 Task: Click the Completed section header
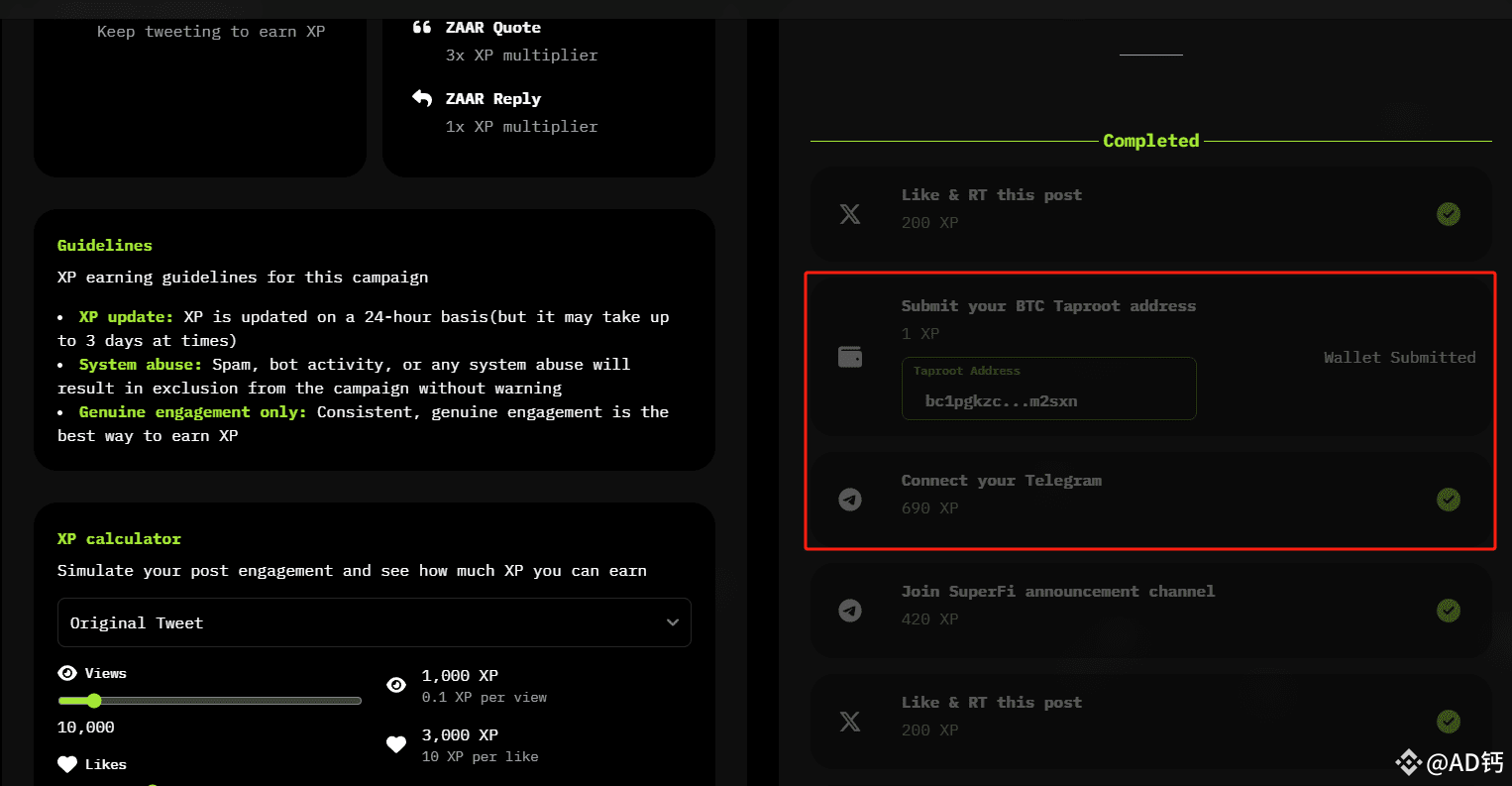click(1150, 140)
